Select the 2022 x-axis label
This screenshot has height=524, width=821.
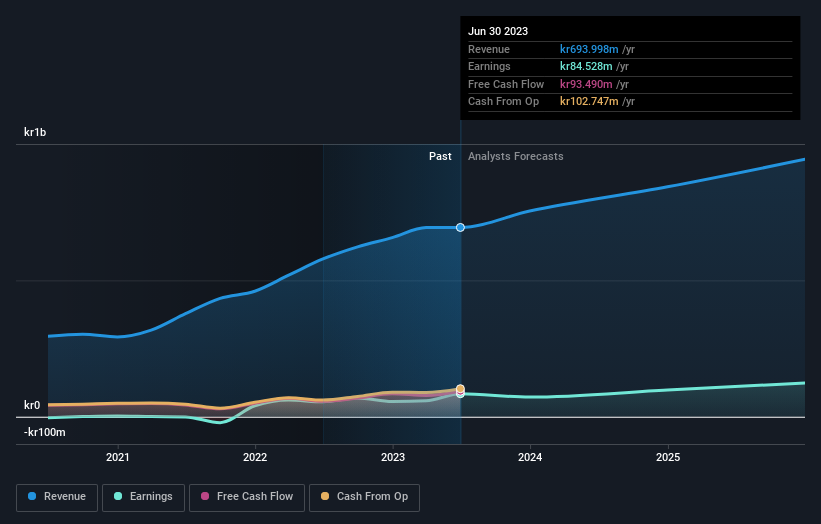[x=255, y=457]
